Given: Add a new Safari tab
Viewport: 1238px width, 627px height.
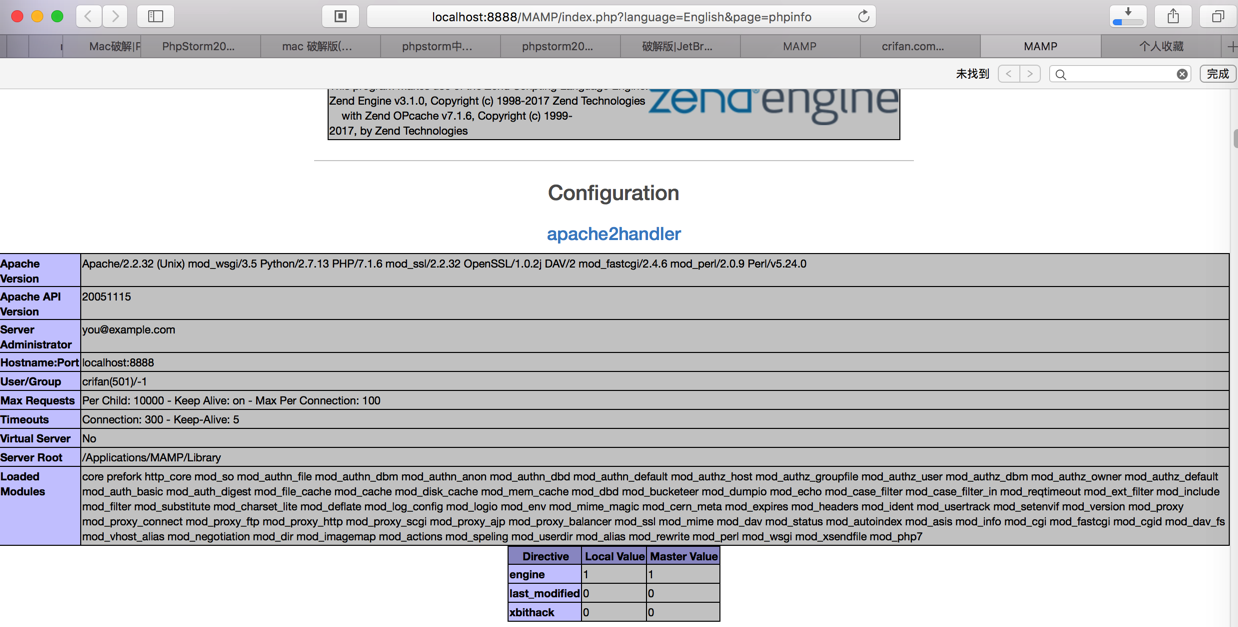Looking at the screenshot, I should (x=1231, y=46).
